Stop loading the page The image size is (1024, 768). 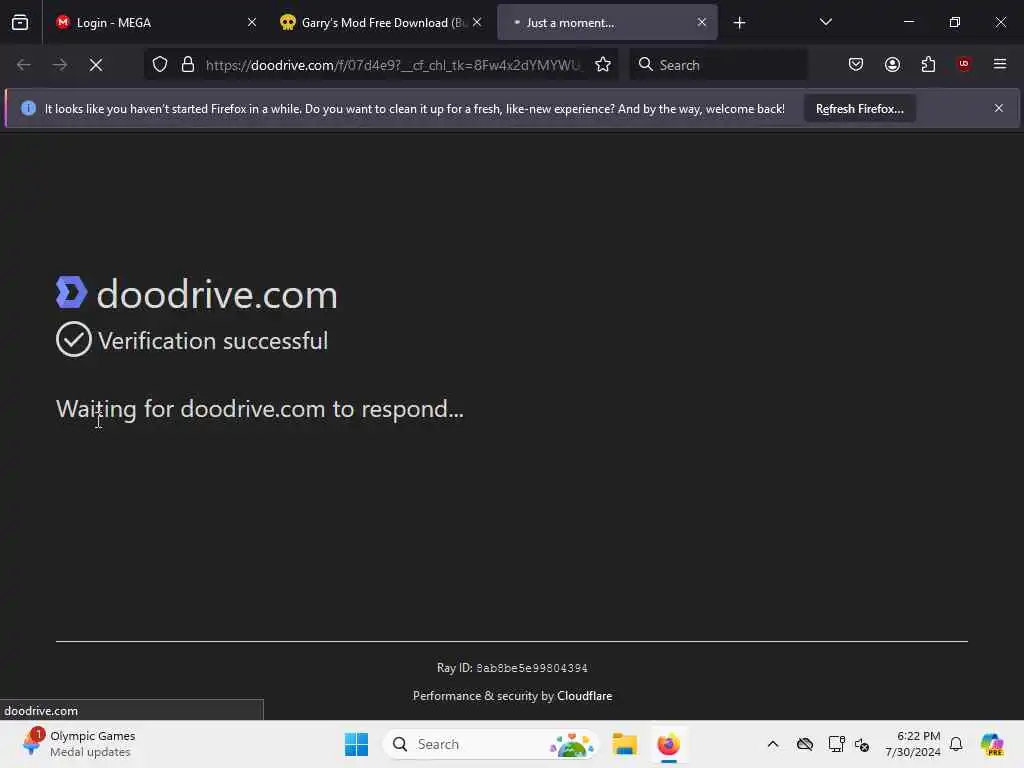[x=95, y=65]
